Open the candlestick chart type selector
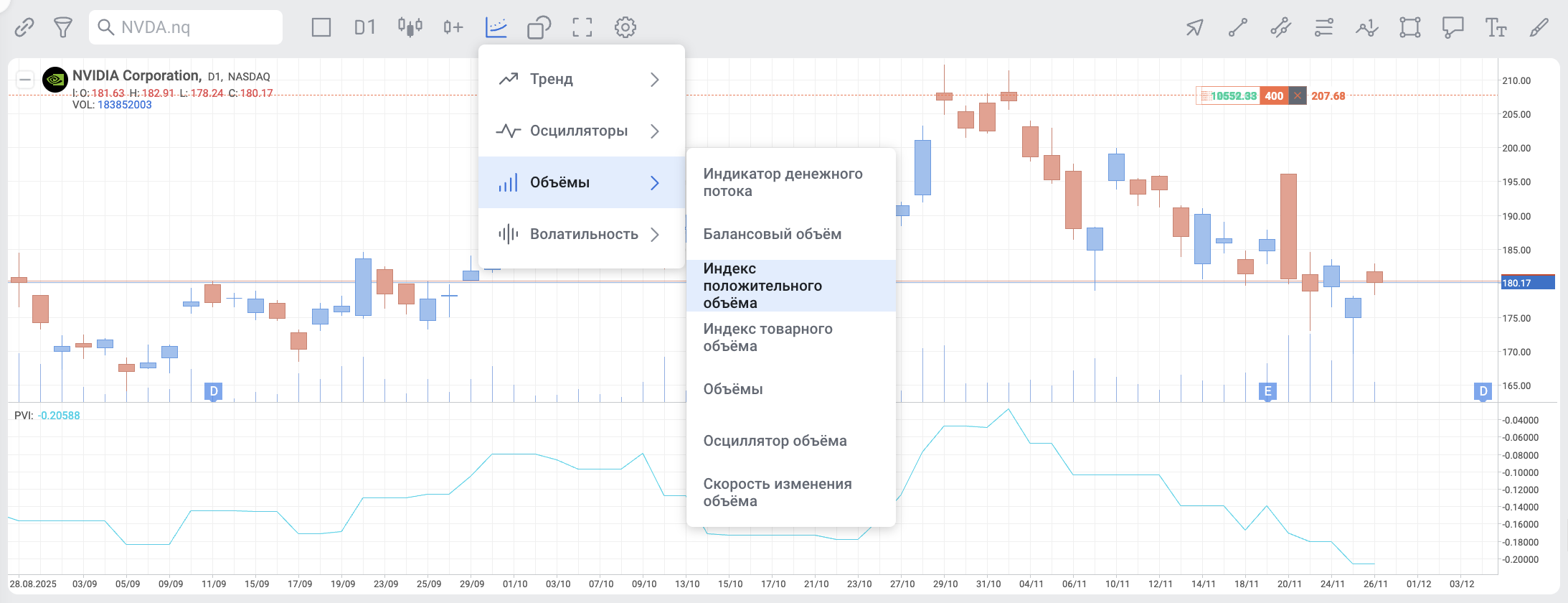The width and height of the screenshot is (1568, 603). [410, 27]
